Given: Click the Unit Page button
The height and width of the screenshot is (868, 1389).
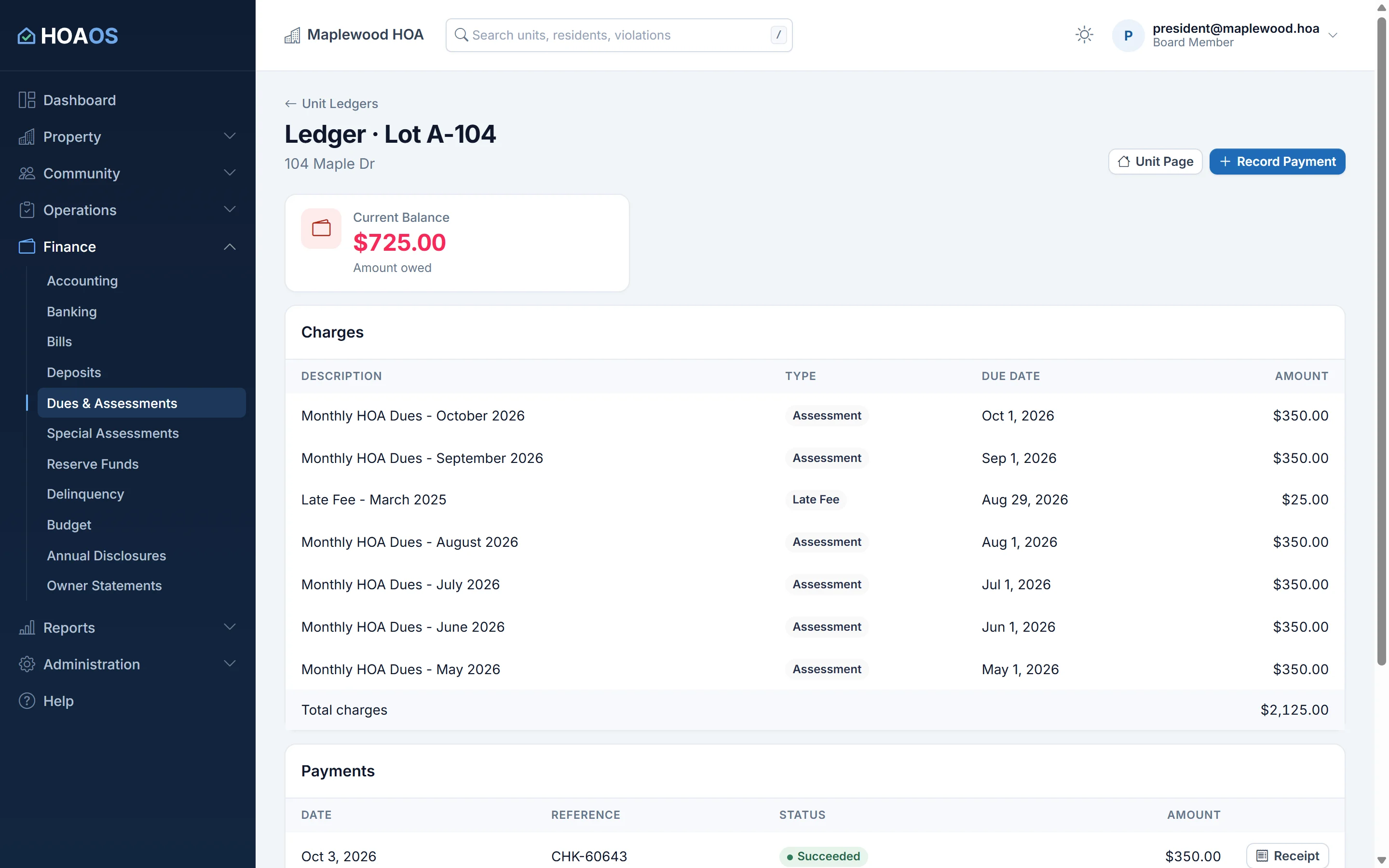Looking at the screenshot, I should pyautogui.click(x=1155, y=162).
